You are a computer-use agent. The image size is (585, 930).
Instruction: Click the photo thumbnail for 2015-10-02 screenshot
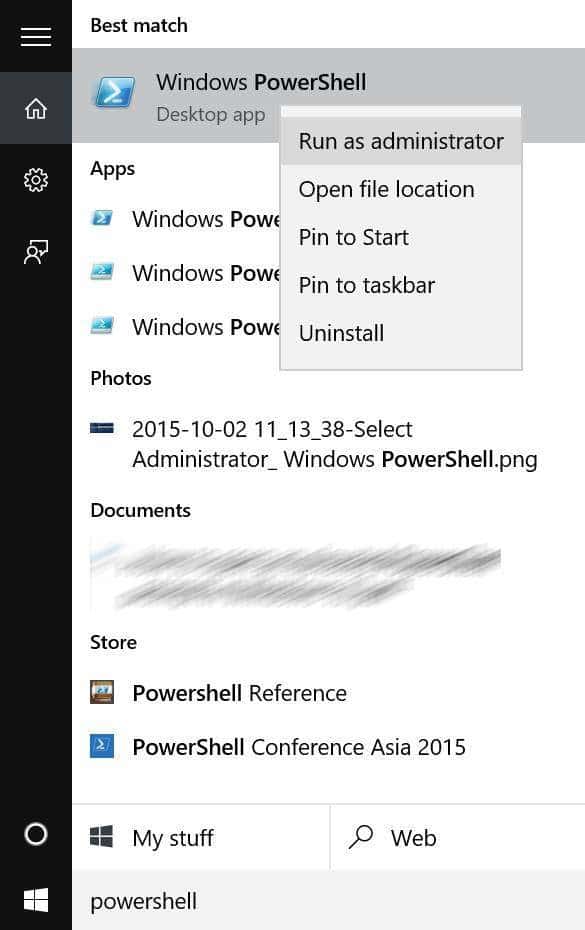tap(101, 428)
